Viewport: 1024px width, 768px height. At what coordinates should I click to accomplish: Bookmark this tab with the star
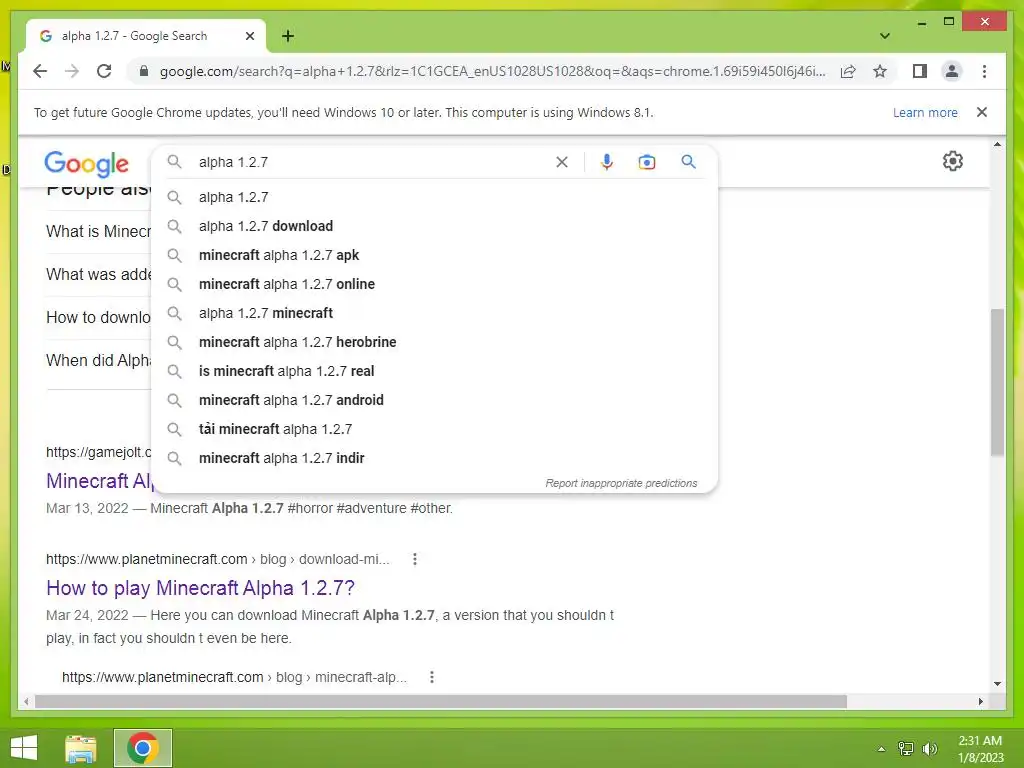tap(880, 71)
